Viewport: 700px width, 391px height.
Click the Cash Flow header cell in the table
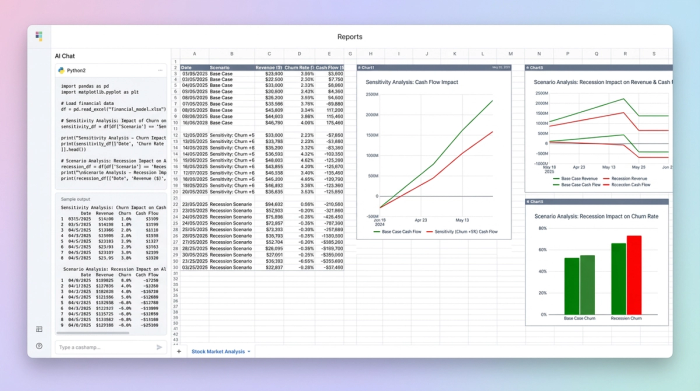pos(329,67)
